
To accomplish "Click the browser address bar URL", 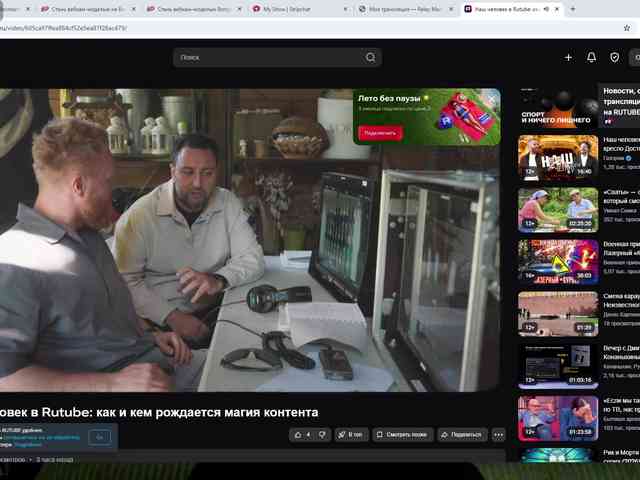I will [63, 28].
